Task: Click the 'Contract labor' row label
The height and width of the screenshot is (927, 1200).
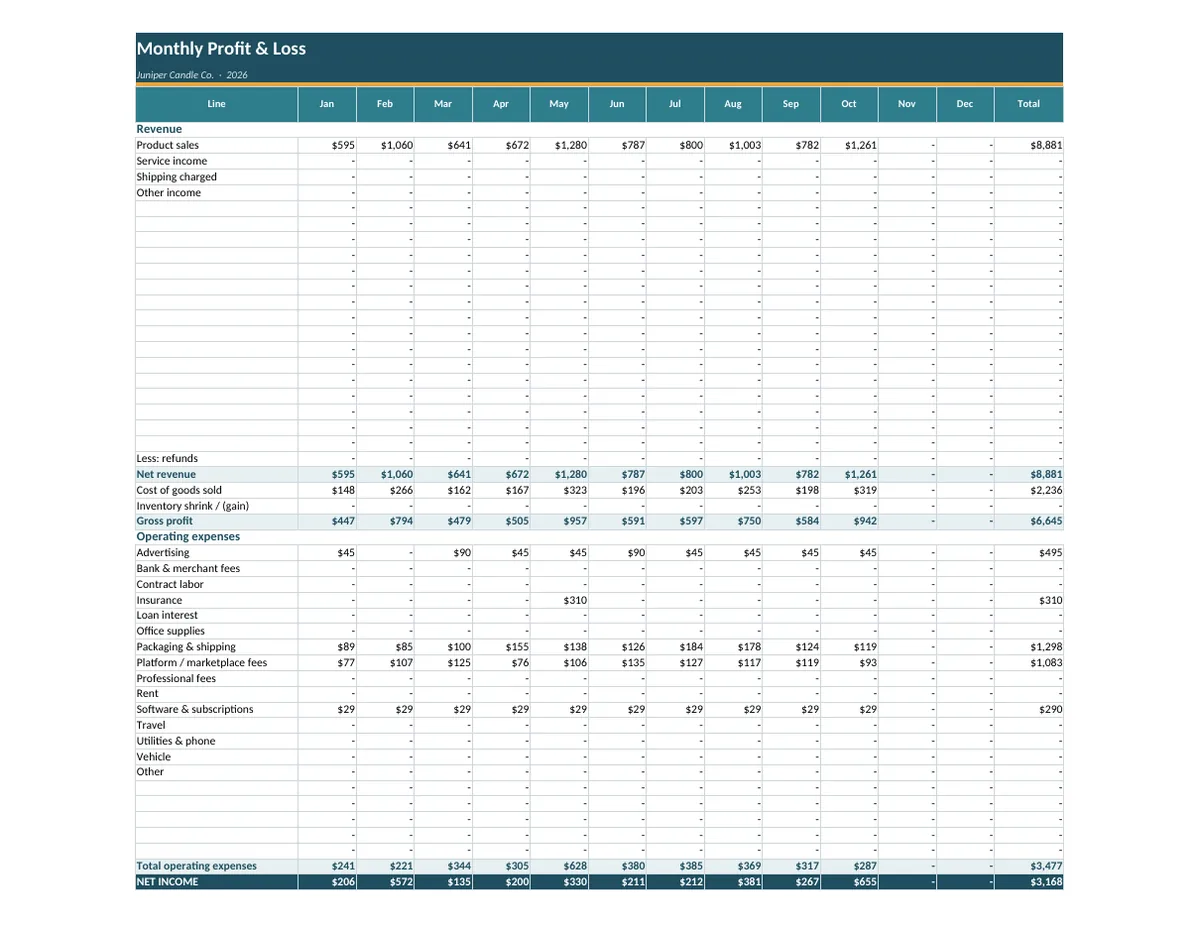Action: [x=170, y=584]
